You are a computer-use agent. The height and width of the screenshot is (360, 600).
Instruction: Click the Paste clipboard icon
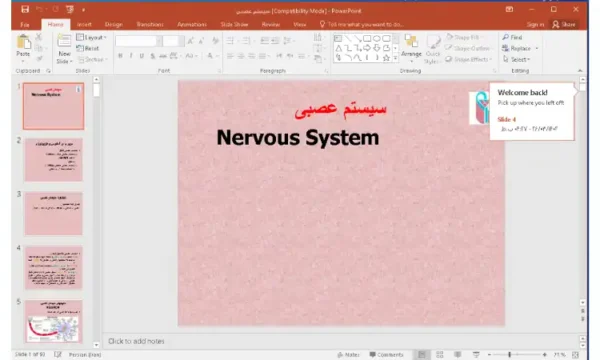click(24, 42)
